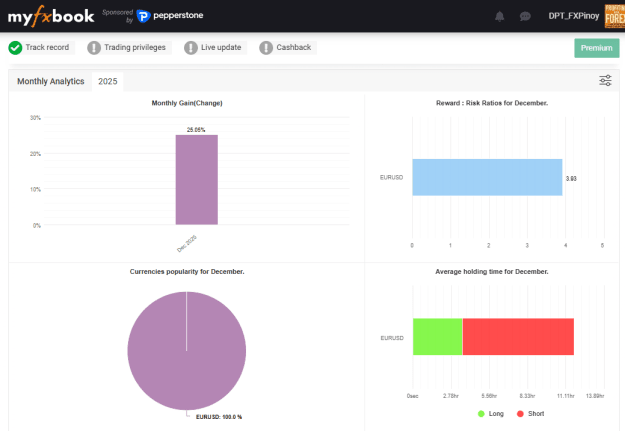The width and height of the screenshot is (625, 431).
Task: Click the Reward : Risk Ratios chart title
Action: (492, 103)
